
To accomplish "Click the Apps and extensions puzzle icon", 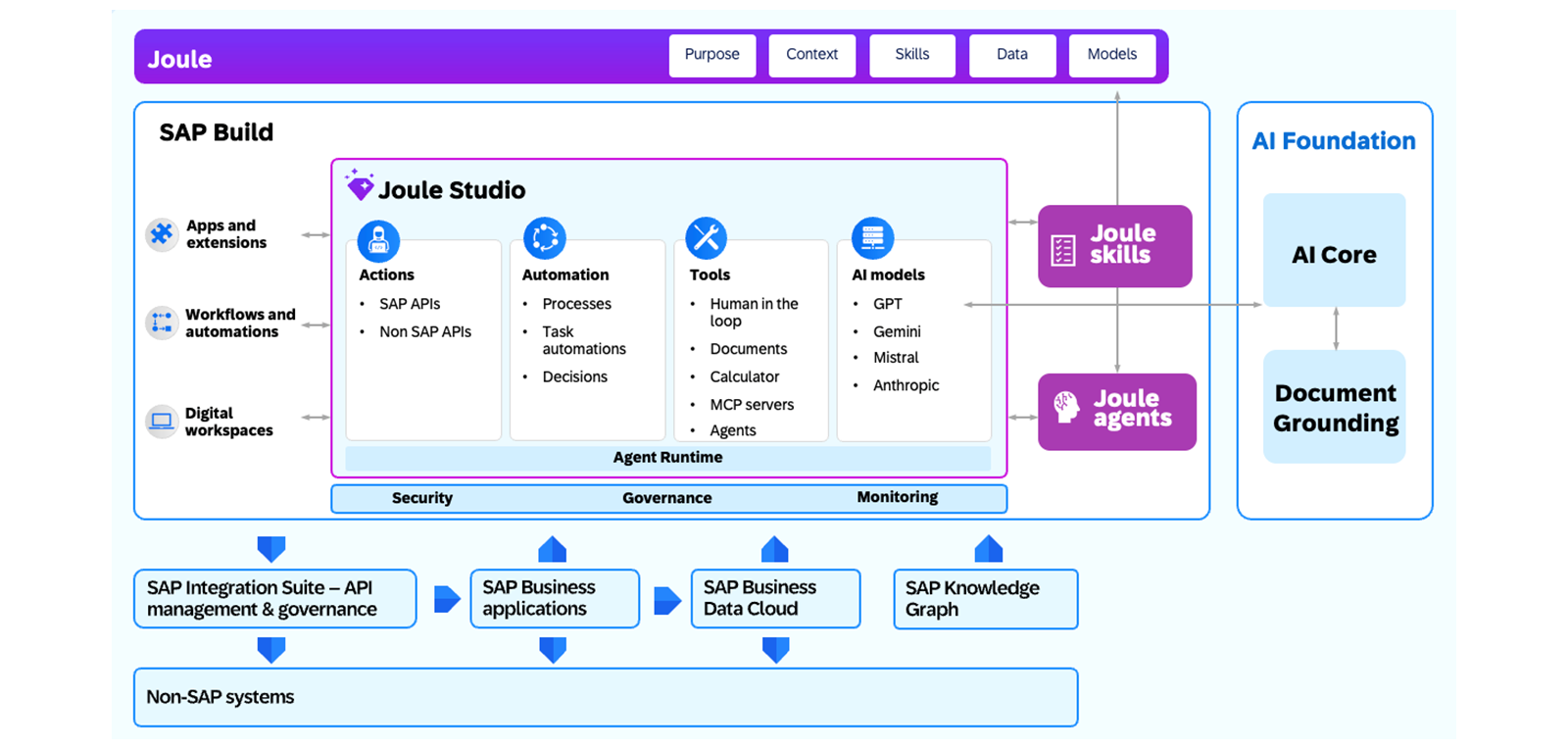I will (162, 234).
